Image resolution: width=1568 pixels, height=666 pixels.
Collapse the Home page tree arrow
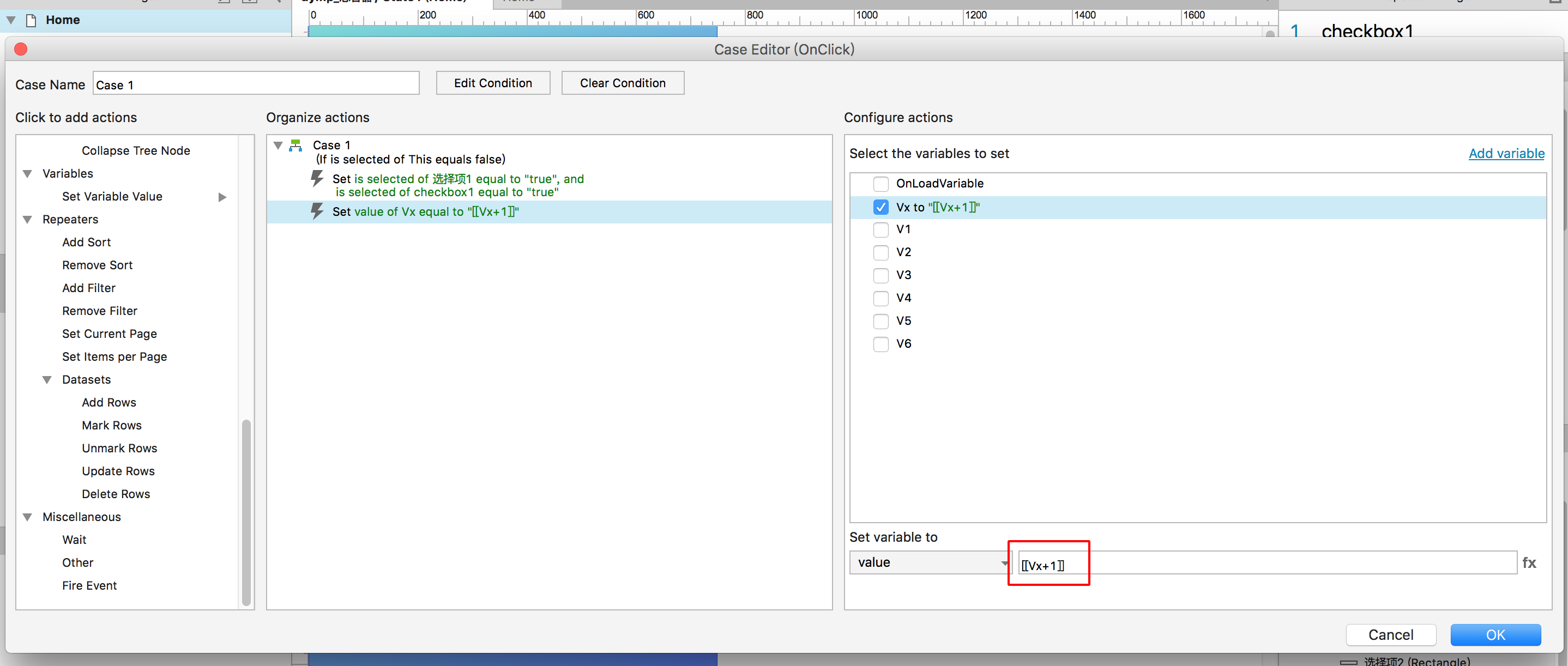tap(11, 20)
